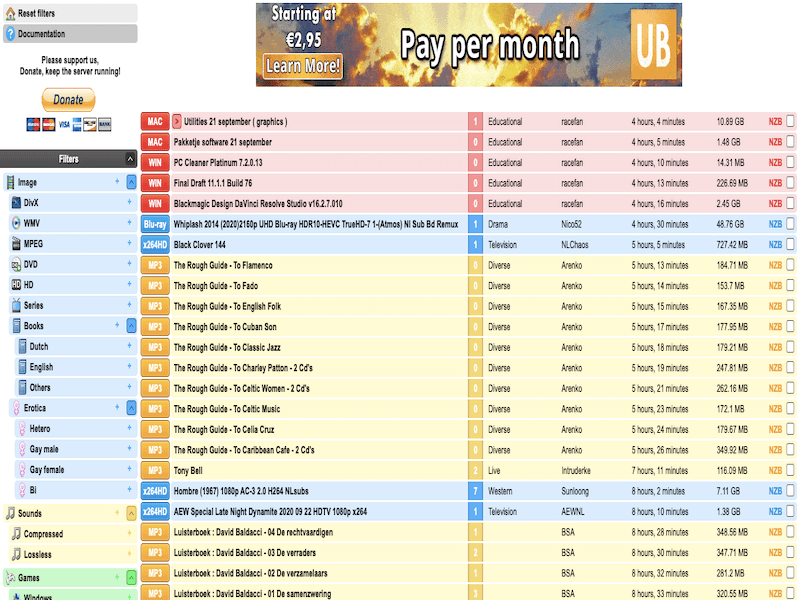Tick the checkbox for Utilities 21 september
The width and height of the screenshot is (800, 600).
(790, 122)
